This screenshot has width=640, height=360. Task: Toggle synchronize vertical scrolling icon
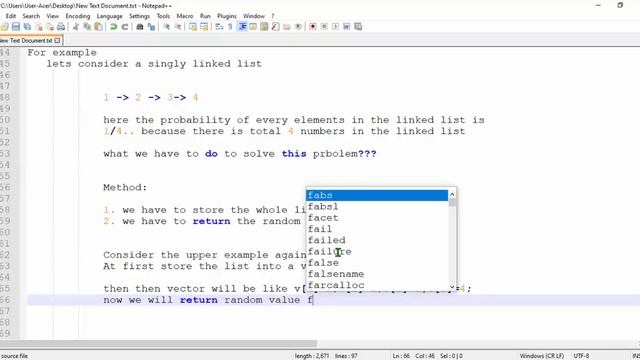tap(193, 27)
